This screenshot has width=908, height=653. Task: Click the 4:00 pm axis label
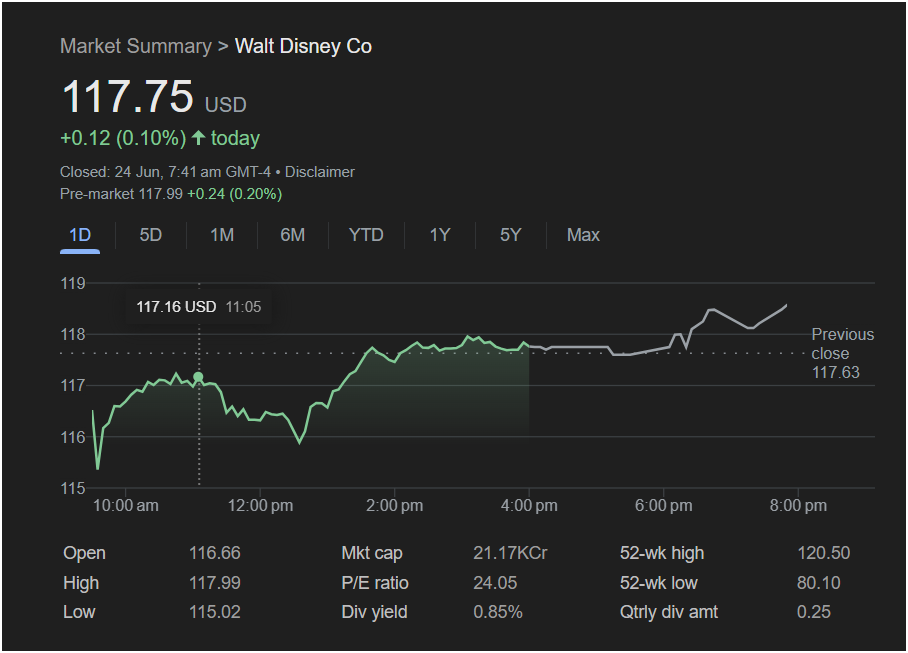[529, 505]
